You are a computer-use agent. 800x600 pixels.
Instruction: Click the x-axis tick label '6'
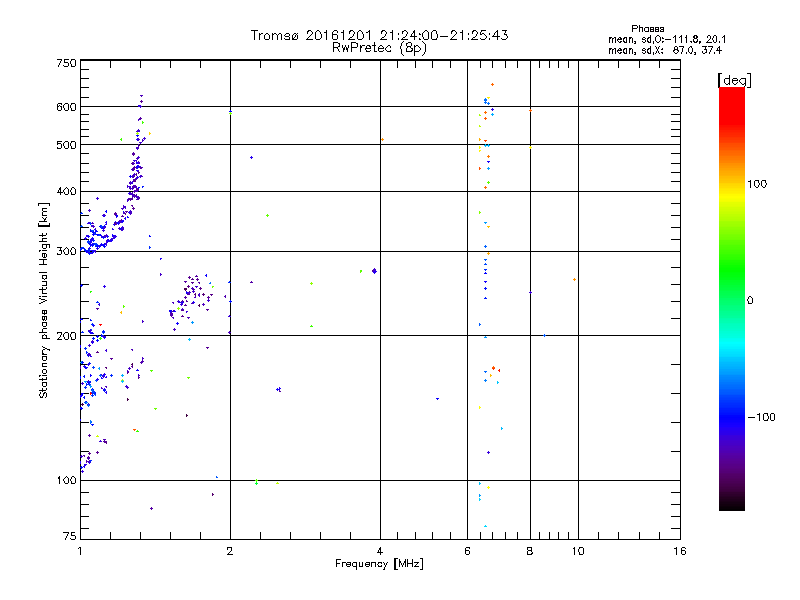[x=467, y=551]
